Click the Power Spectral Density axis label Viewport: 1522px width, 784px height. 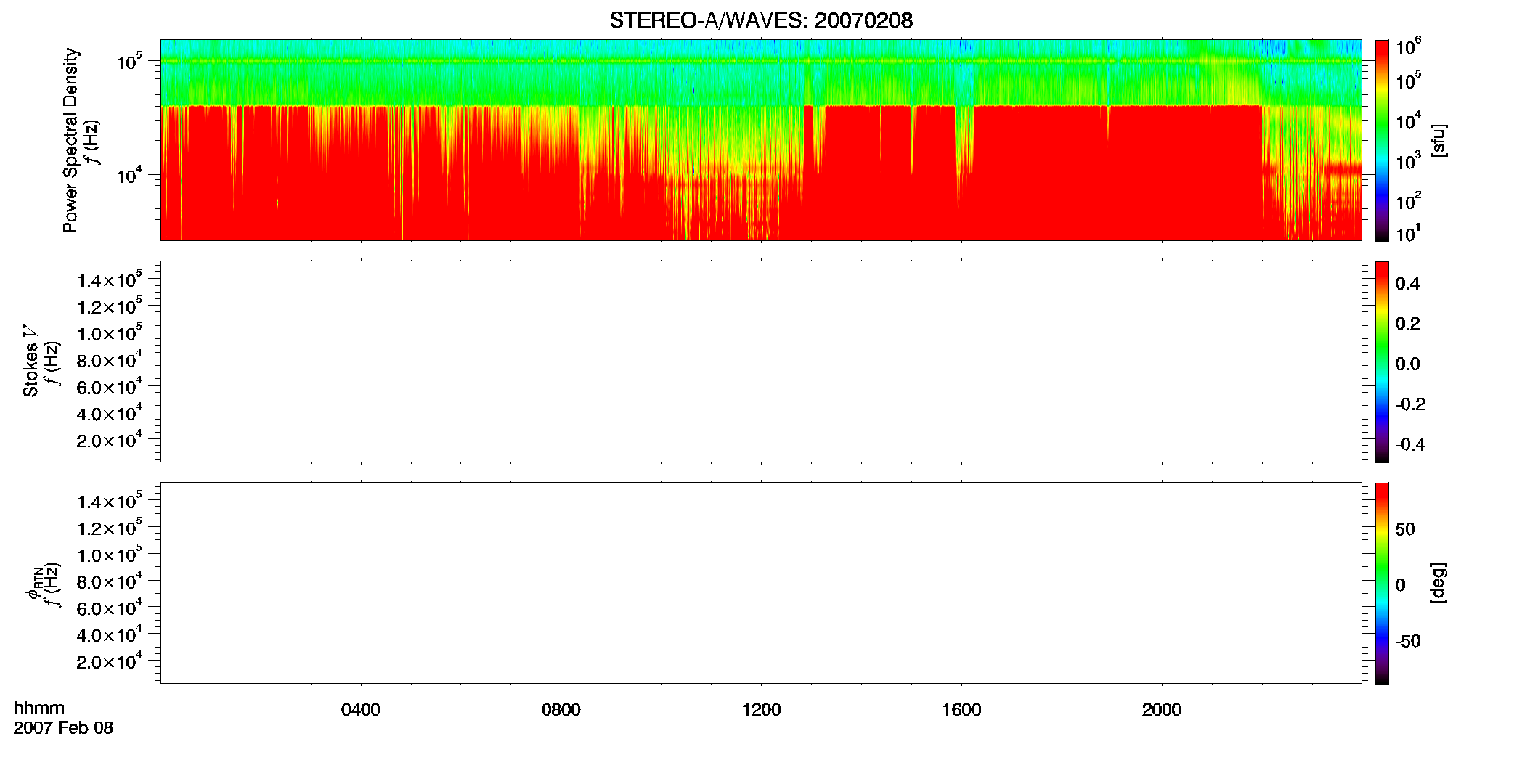click(x=70, y=140)
